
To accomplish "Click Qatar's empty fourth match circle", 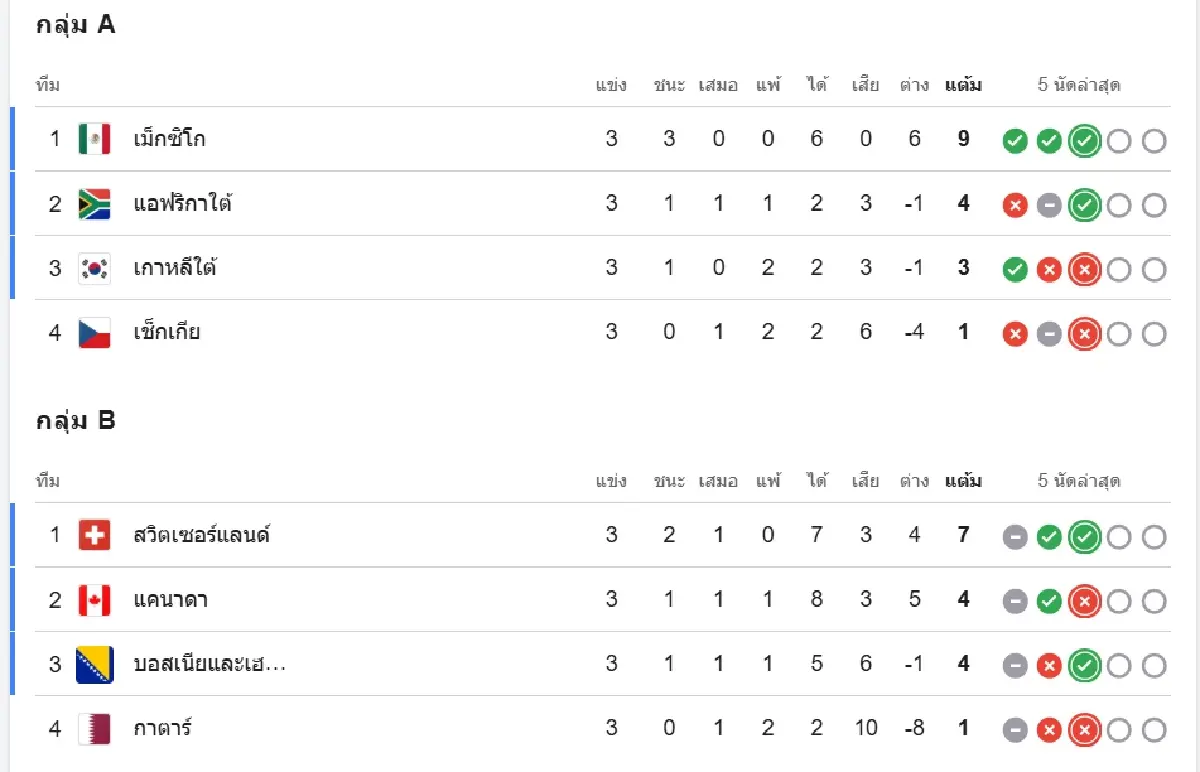I will (1118, 731).
